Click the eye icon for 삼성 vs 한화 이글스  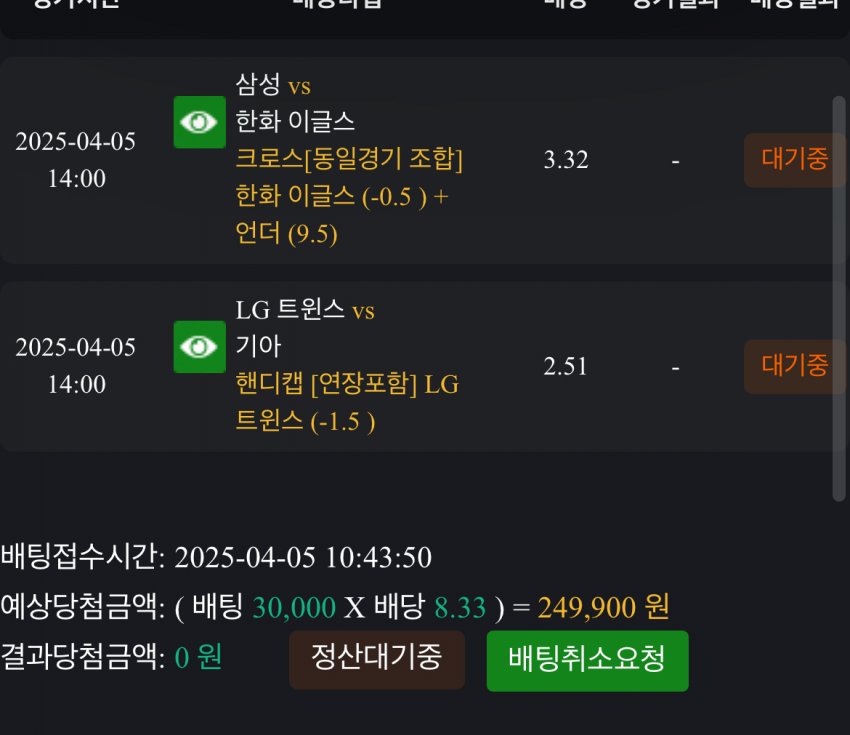[199, 122]
